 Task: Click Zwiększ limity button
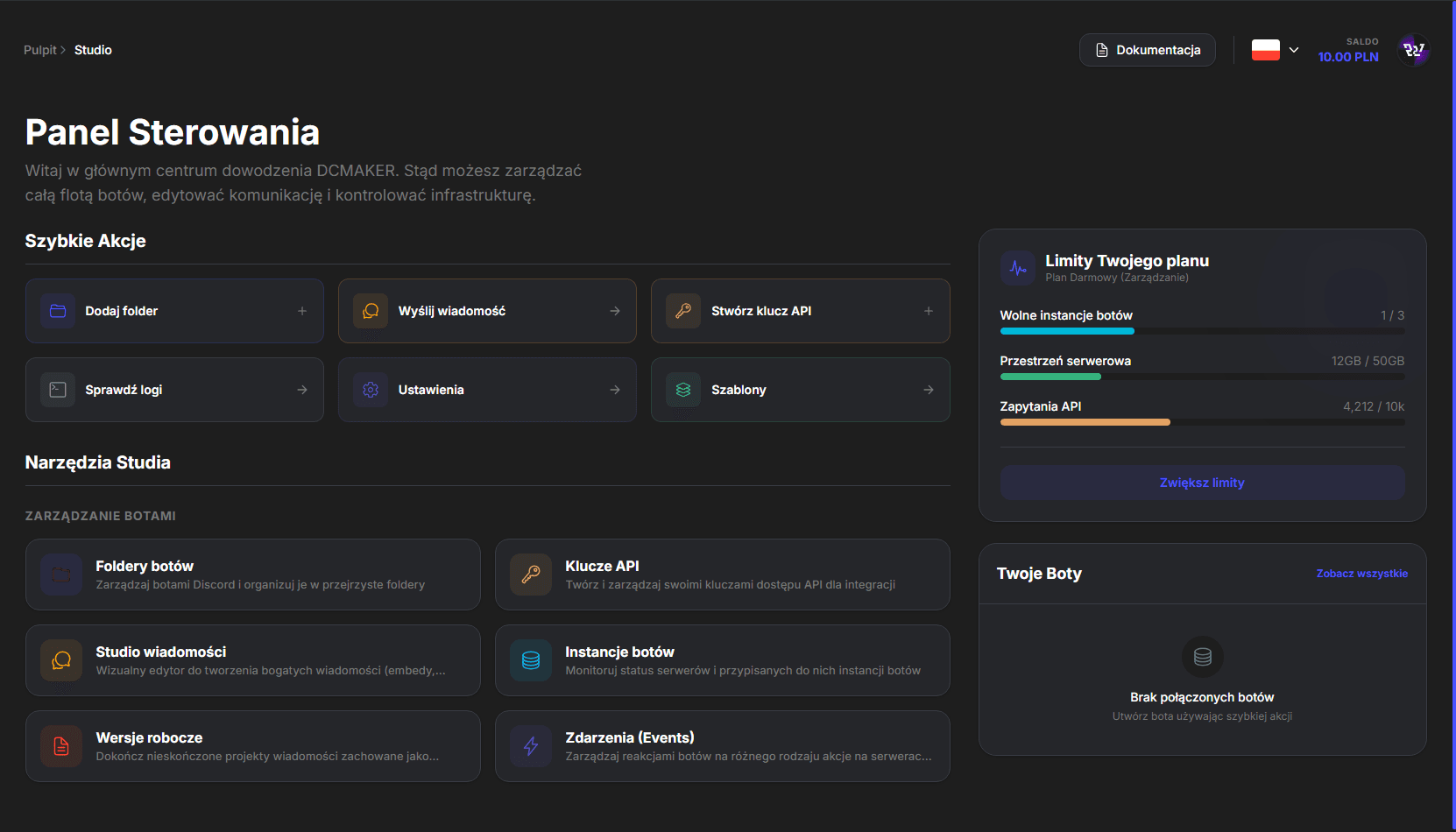coord(1203,483)
